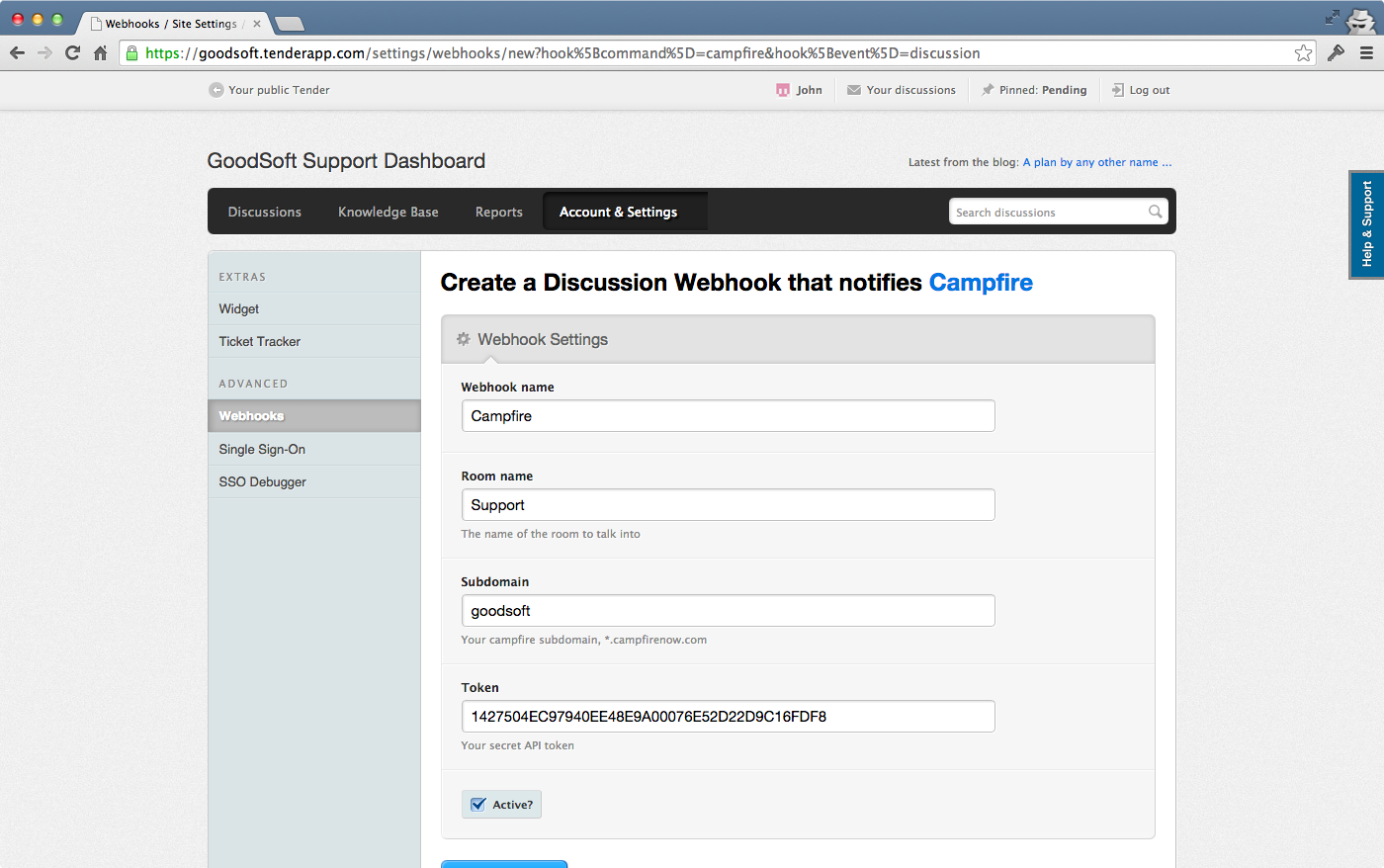Select Webhooks in the sidebar
This screenshot has height=868, width=1384.
click(314, 416)
